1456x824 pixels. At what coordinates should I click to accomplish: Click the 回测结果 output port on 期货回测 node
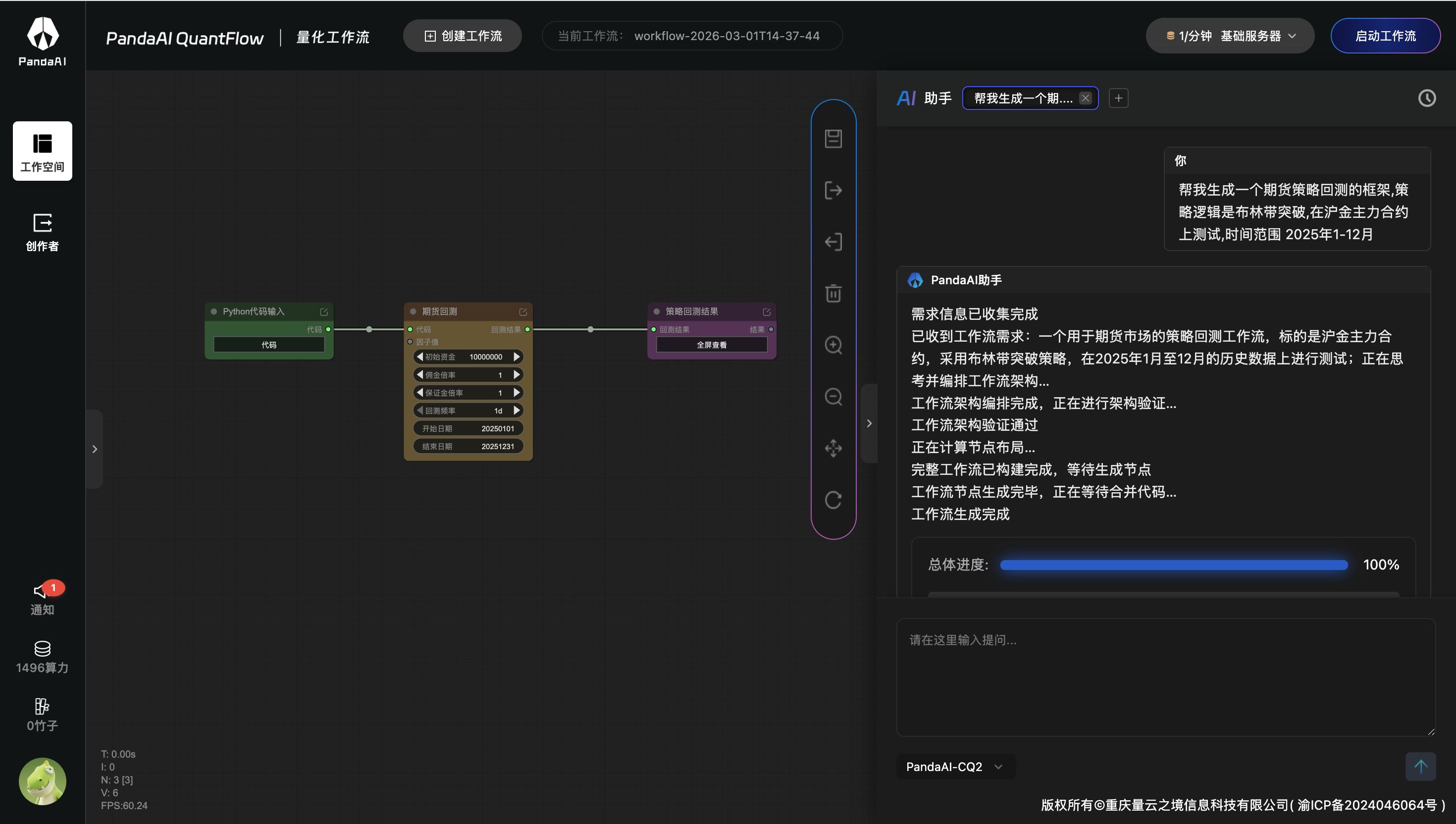(527, 329)
